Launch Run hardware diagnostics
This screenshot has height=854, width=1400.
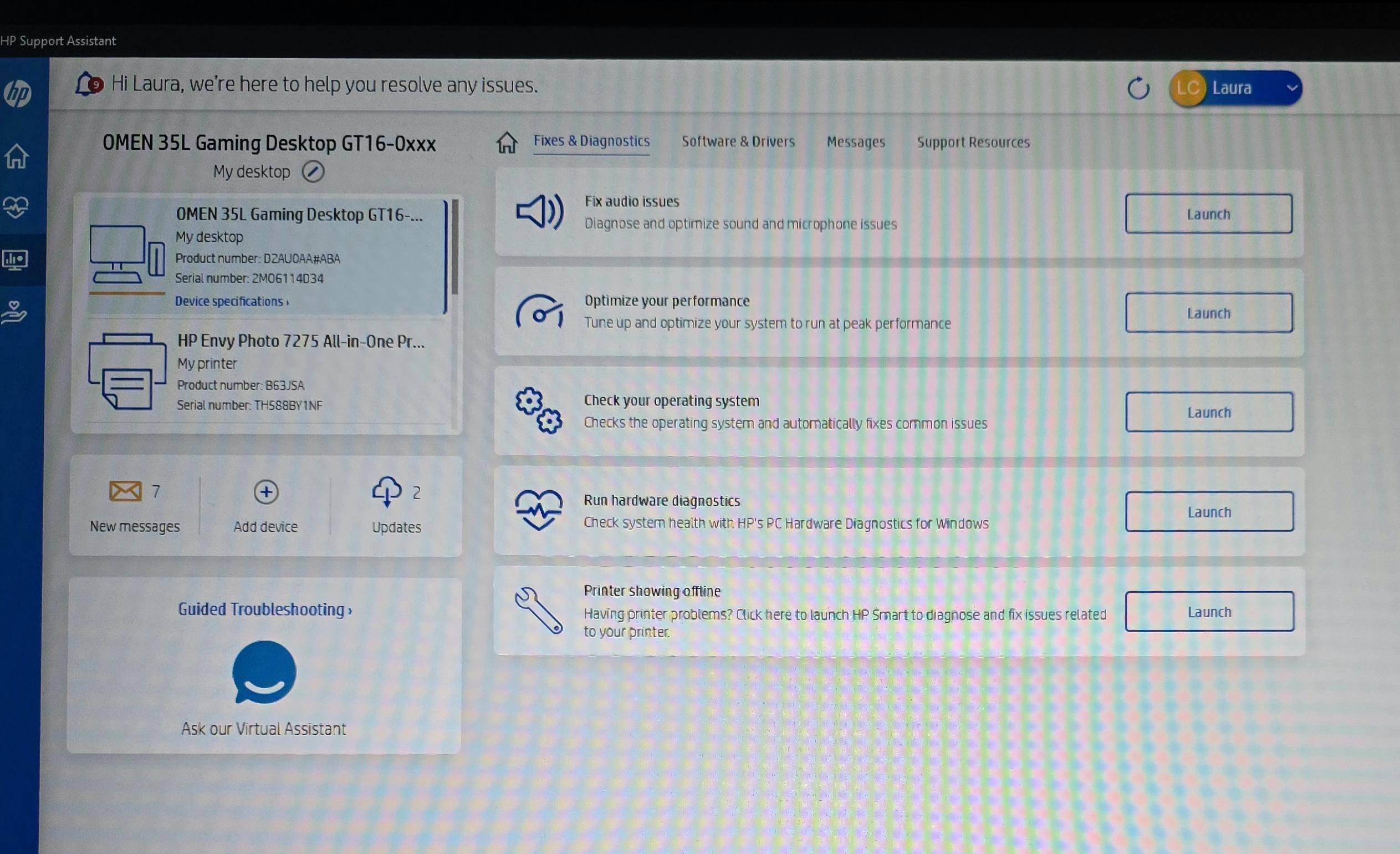click(x=1209, y=512)
